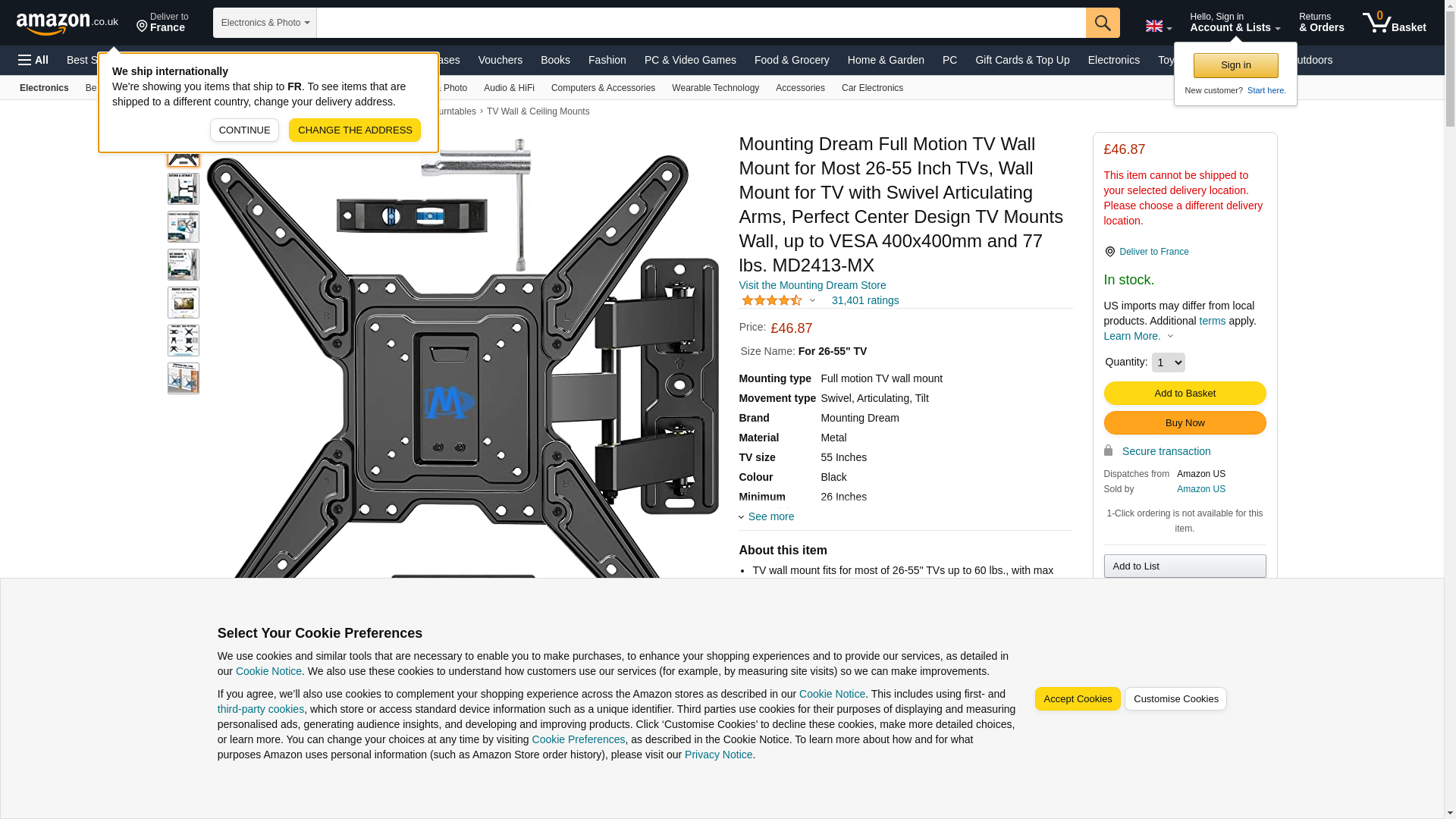Click the magnifying glass search button

[1102, 23]
